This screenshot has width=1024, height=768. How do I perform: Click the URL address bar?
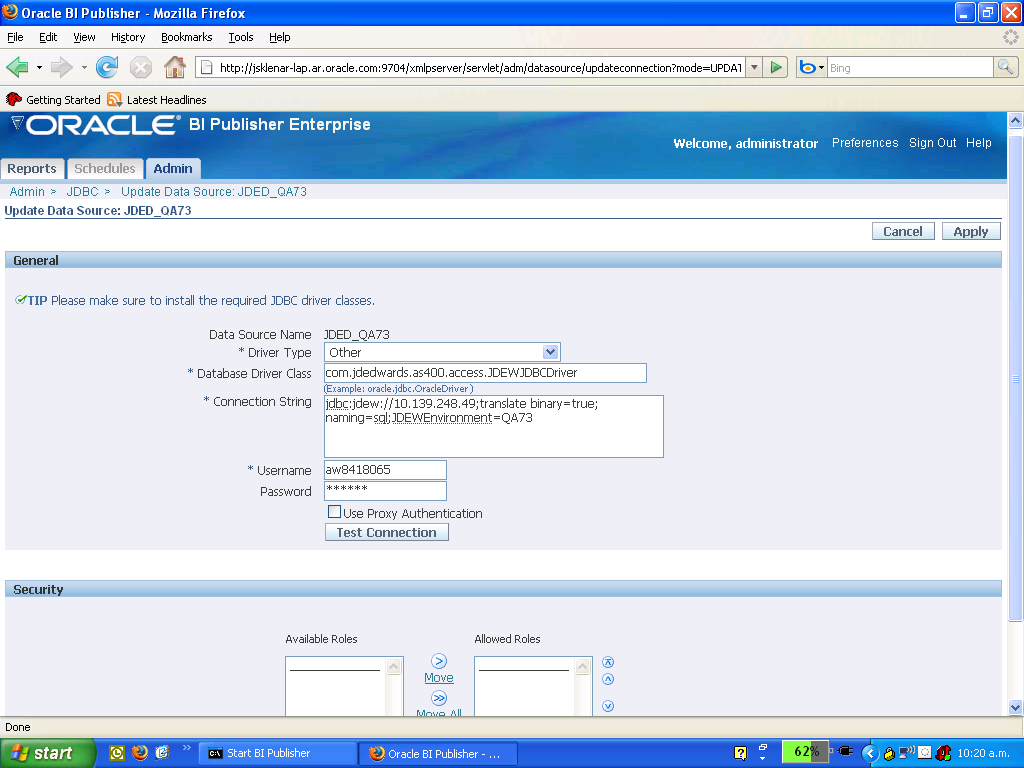480,67
